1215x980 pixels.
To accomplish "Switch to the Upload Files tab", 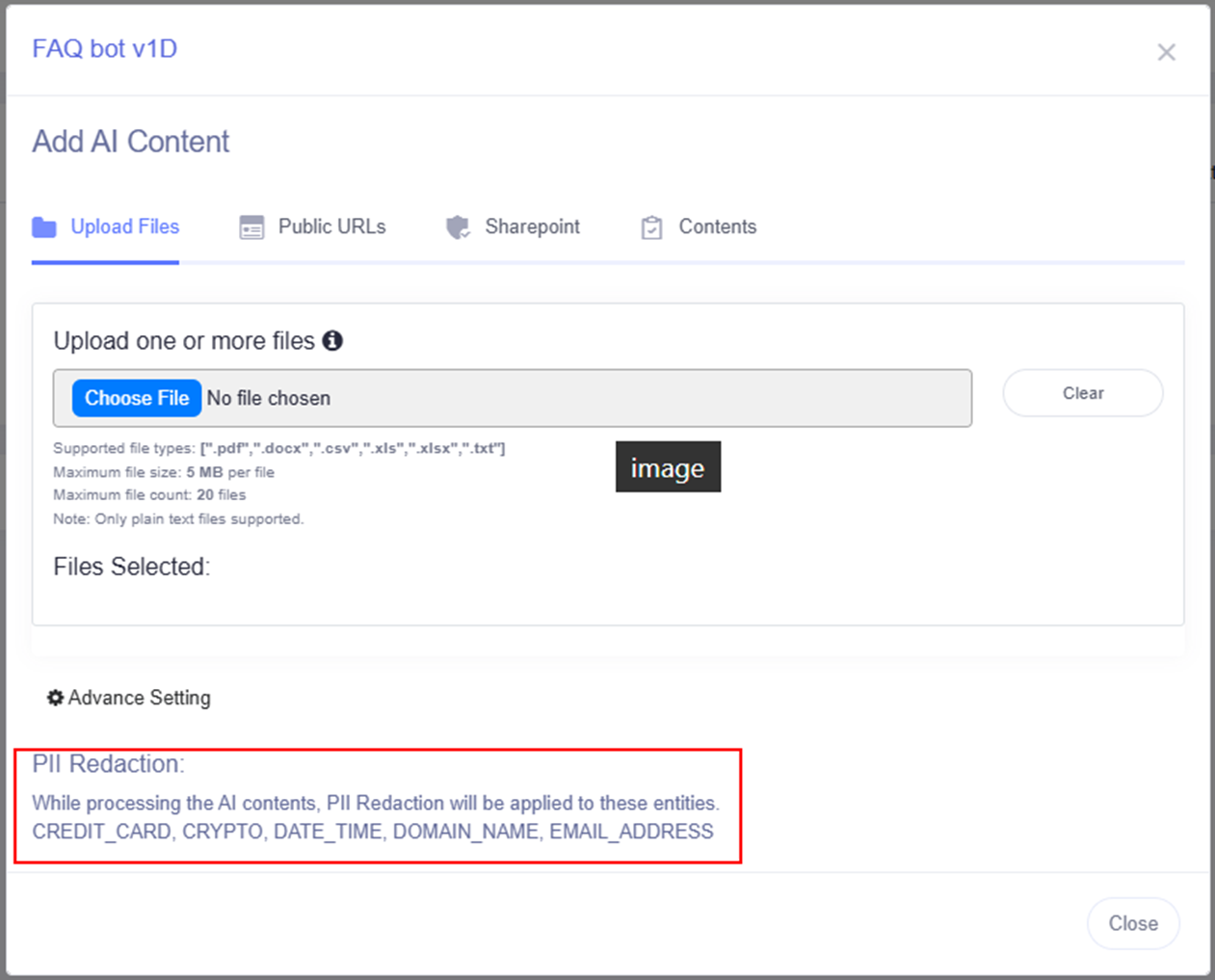I will click(124, 227).
